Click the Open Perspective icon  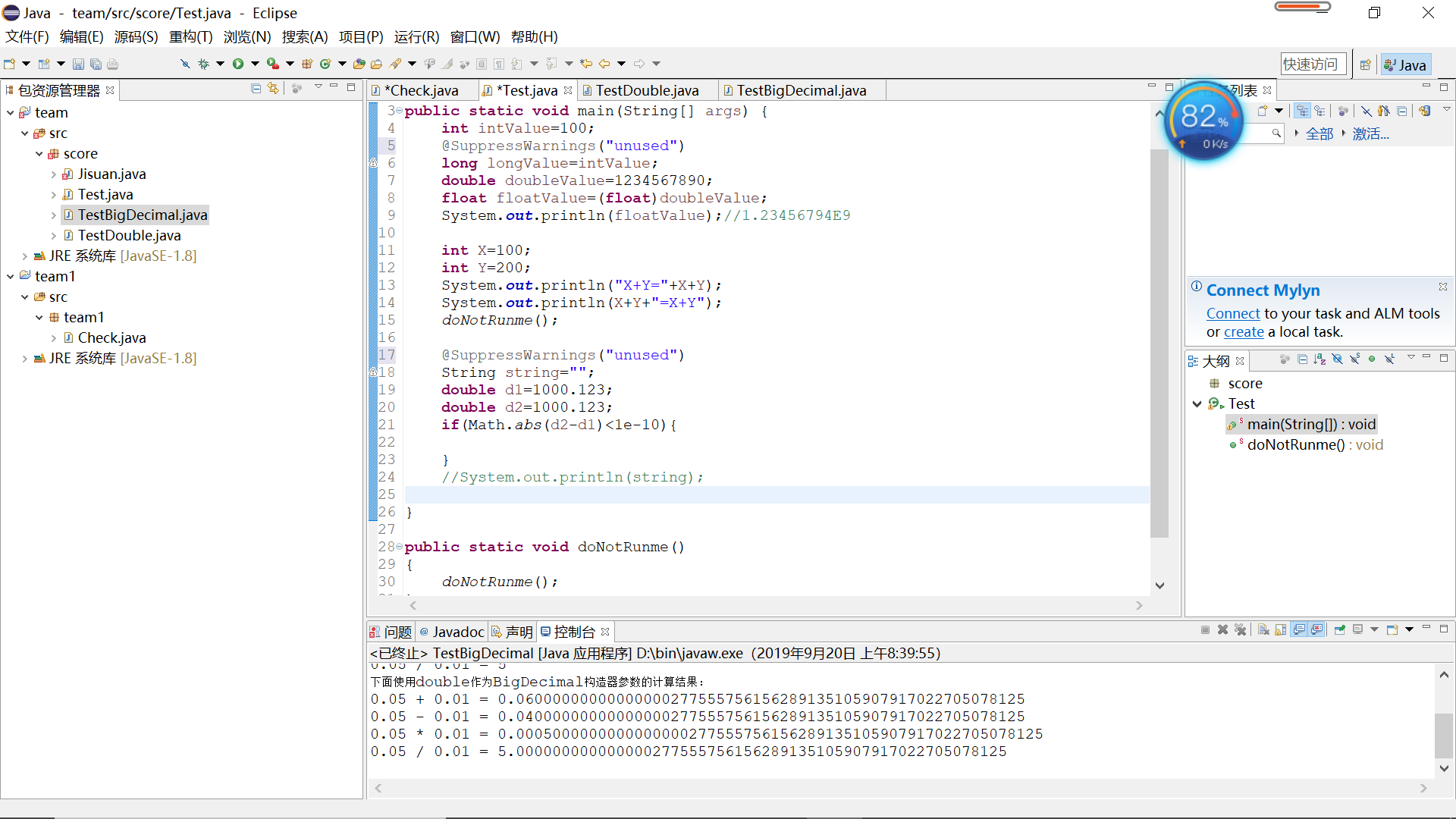(x=1365, y=65)
